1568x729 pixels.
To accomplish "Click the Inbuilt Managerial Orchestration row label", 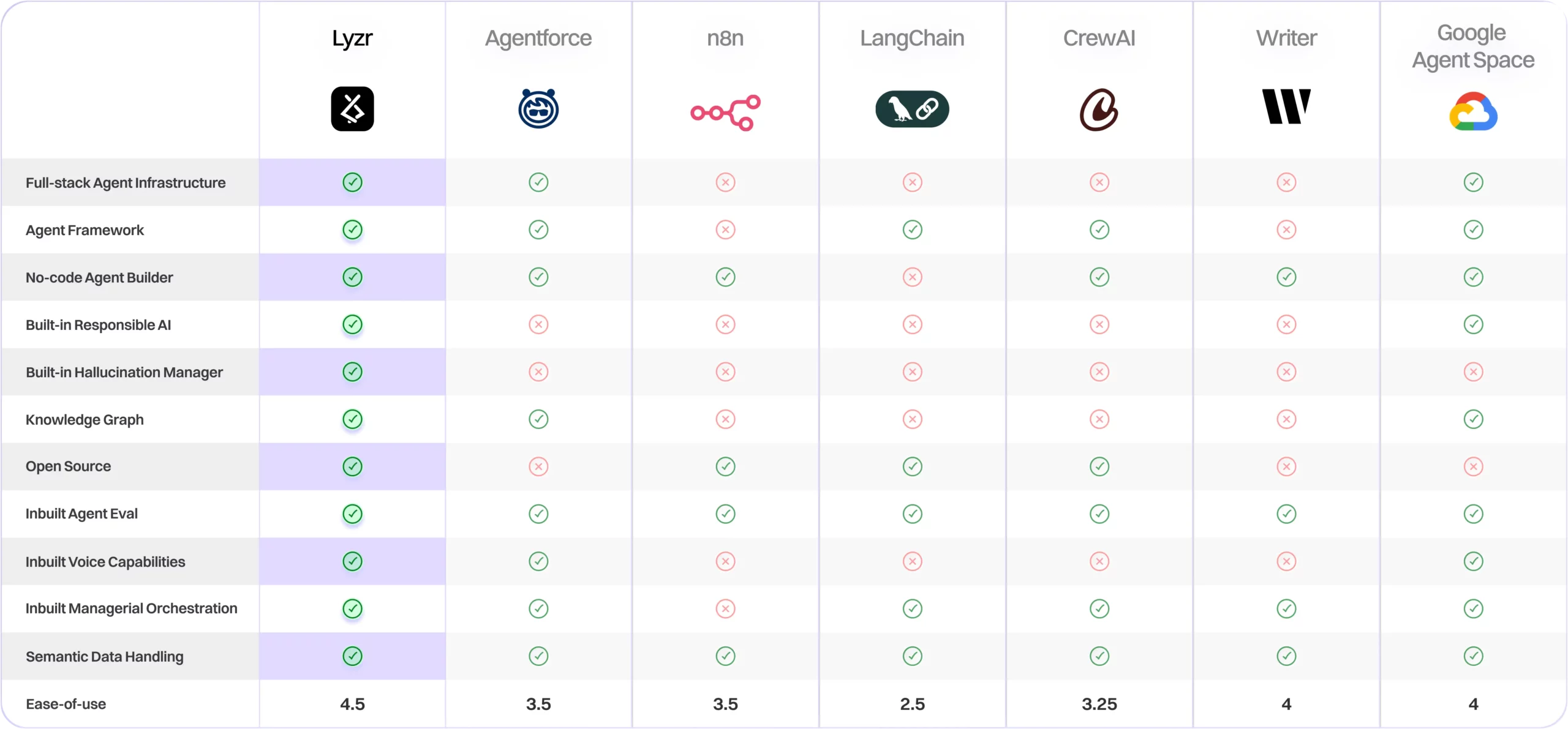I will coord(131,608).
